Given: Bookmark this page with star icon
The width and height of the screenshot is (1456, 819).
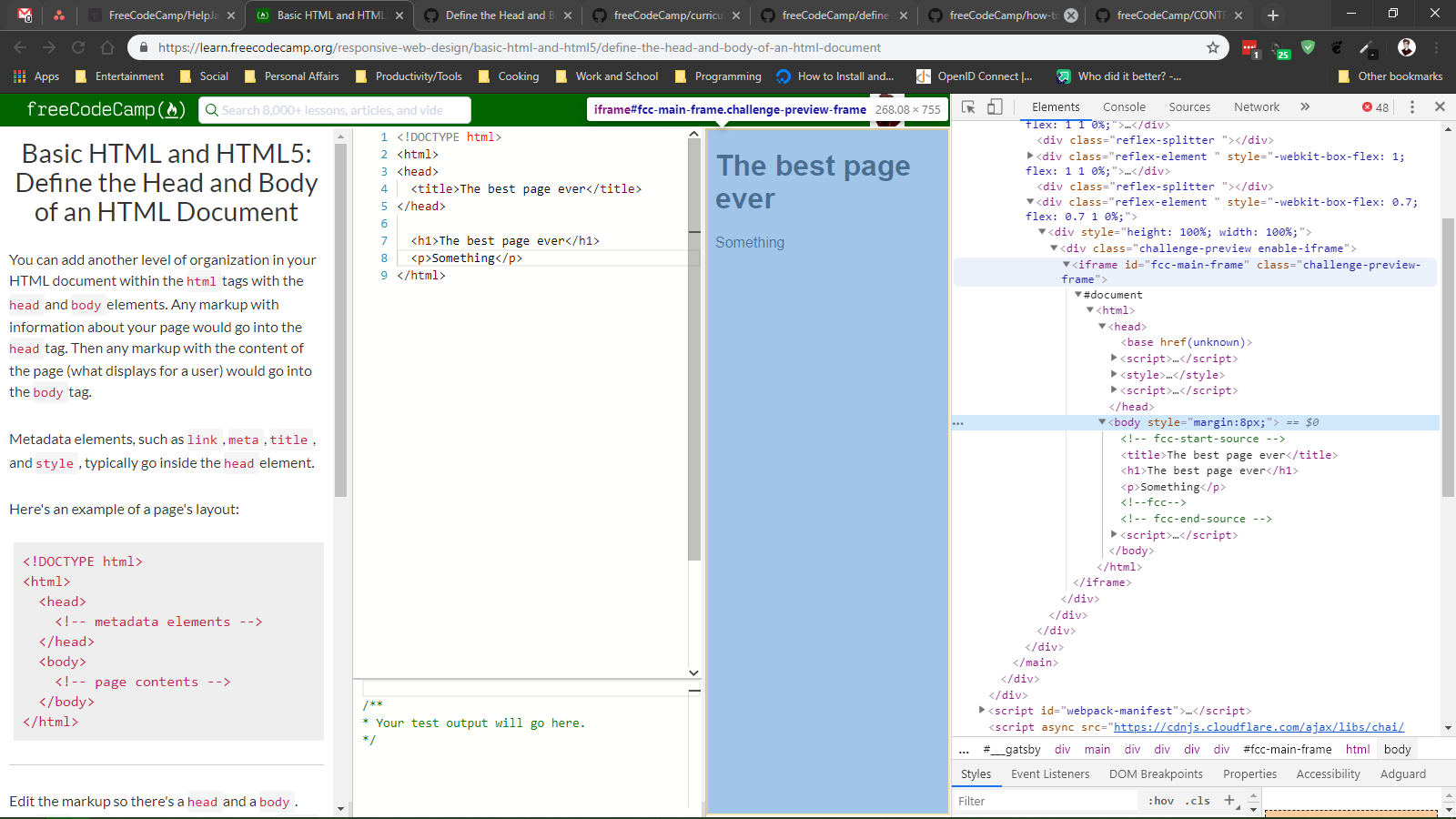Looking at the screenshot, I should point(1213,47).
